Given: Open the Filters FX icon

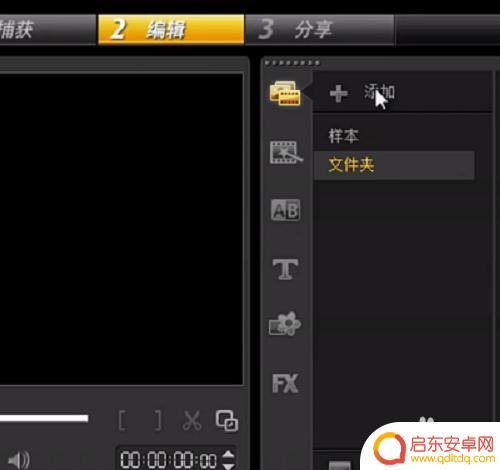Looking at the screenshot, I should [x=285, y=383].
